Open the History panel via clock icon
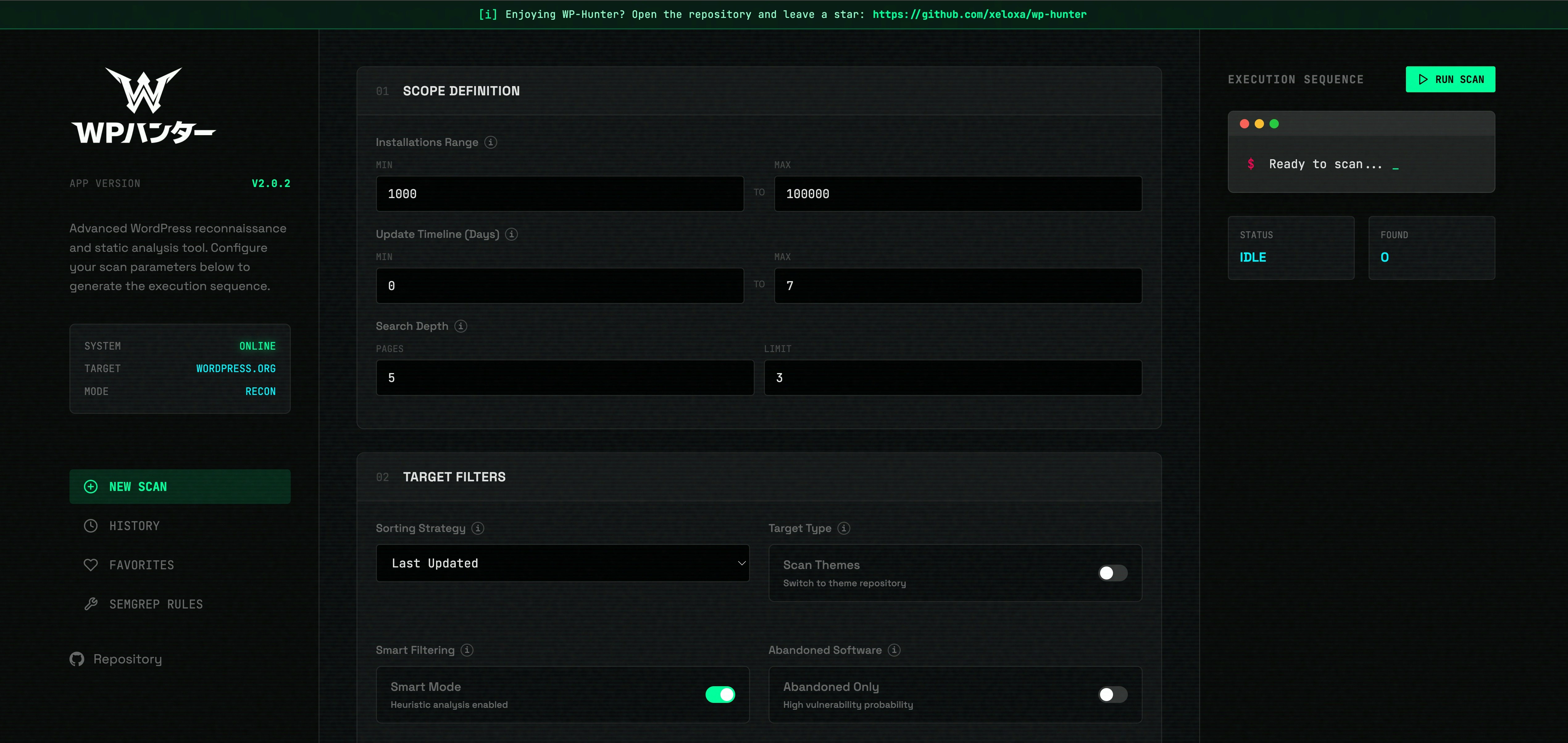The width and height of the screenshot is (1568, 743). pos(91,525)
